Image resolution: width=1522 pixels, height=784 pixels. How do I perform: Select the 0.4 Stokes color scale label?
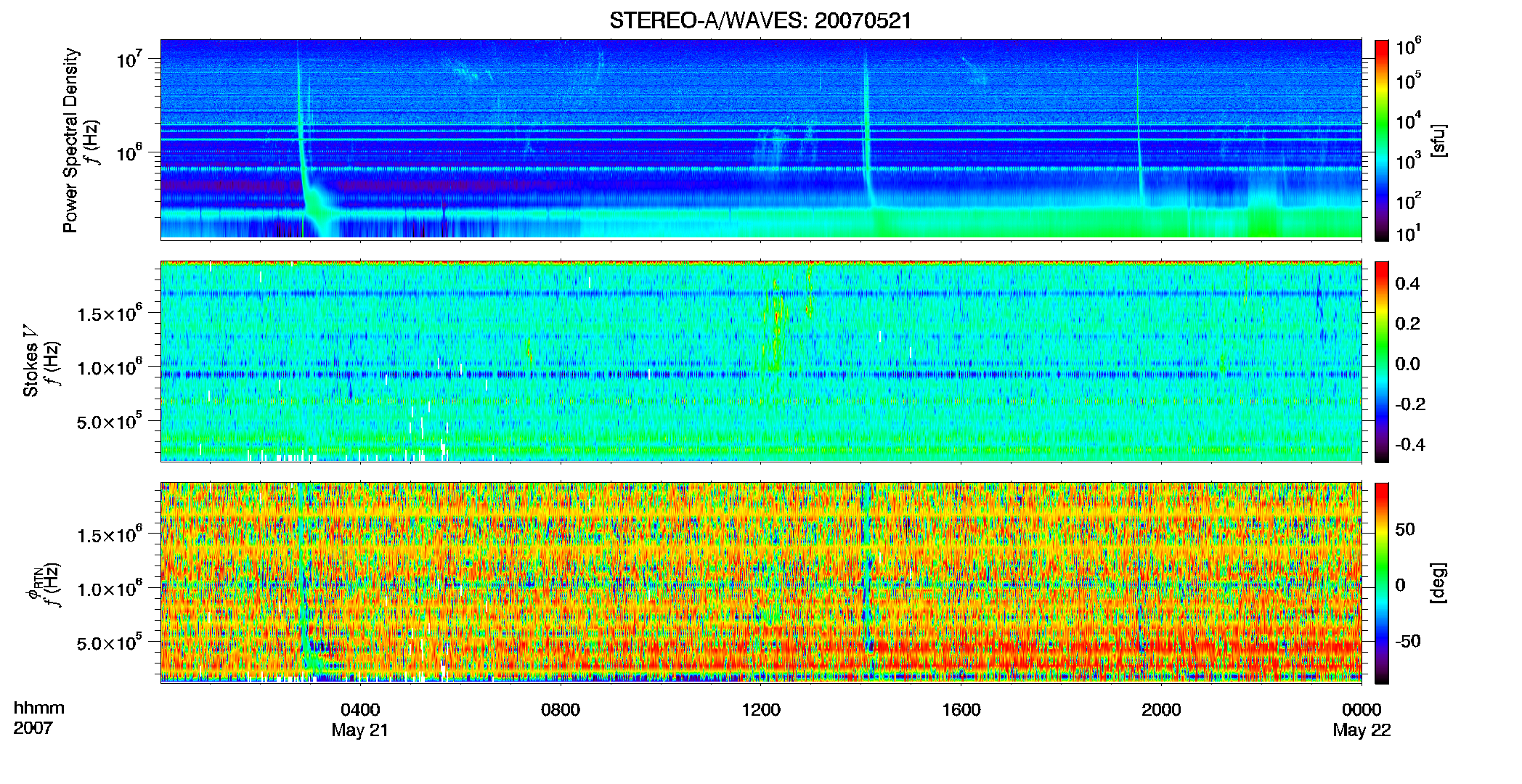point(1407,283)
